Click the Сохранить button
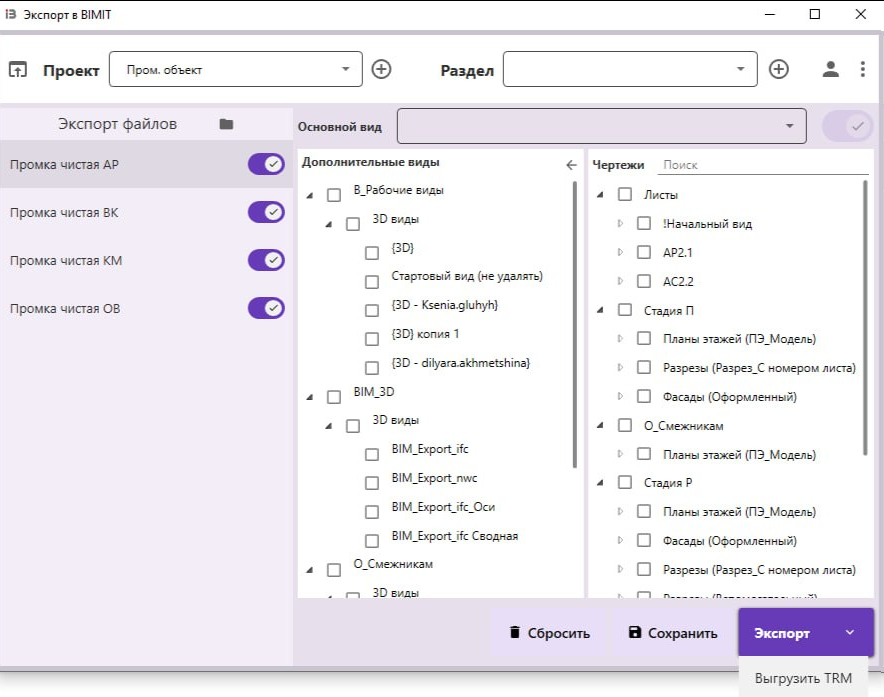 click(x=673, y=633)
